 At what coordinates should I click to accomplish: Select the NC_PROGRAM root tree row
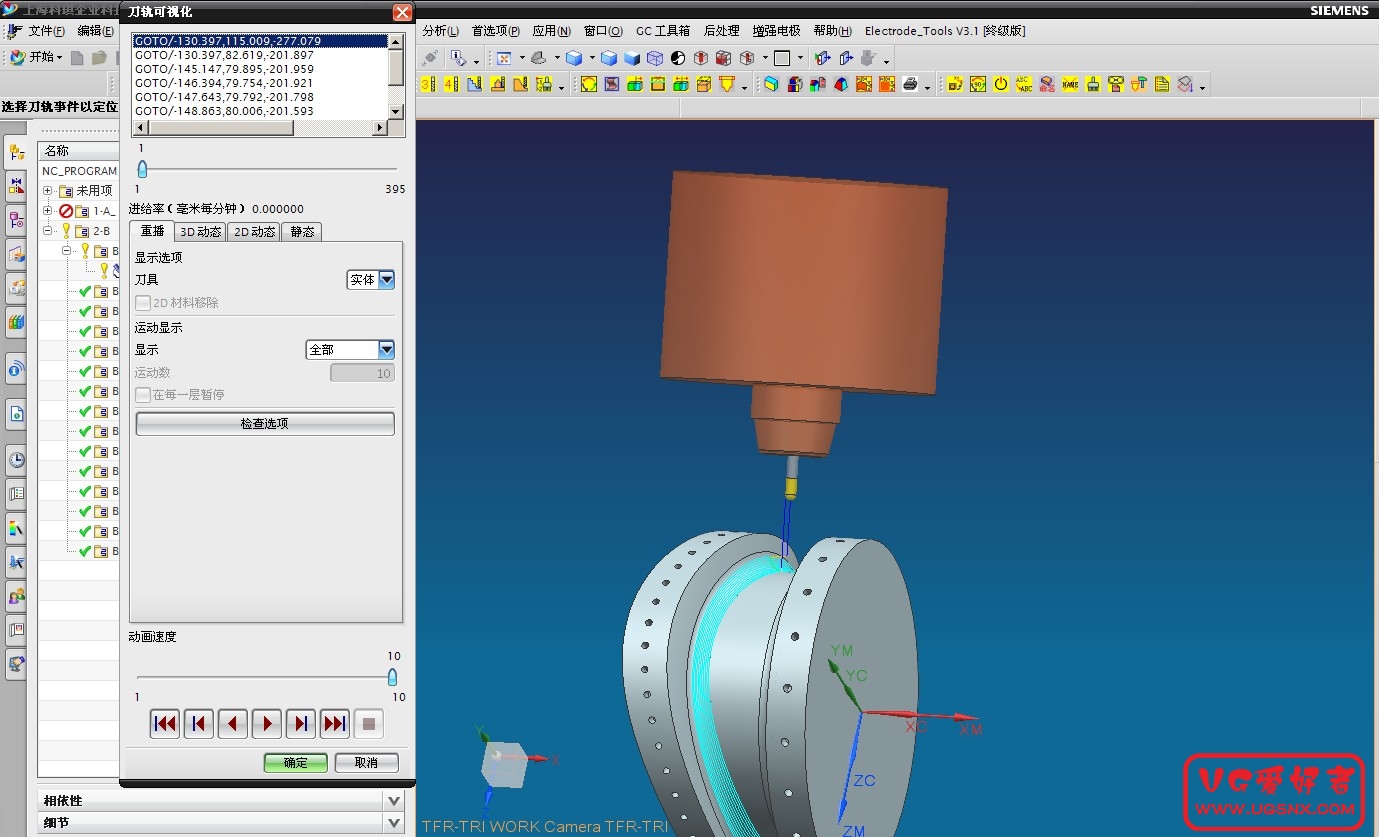79,171
